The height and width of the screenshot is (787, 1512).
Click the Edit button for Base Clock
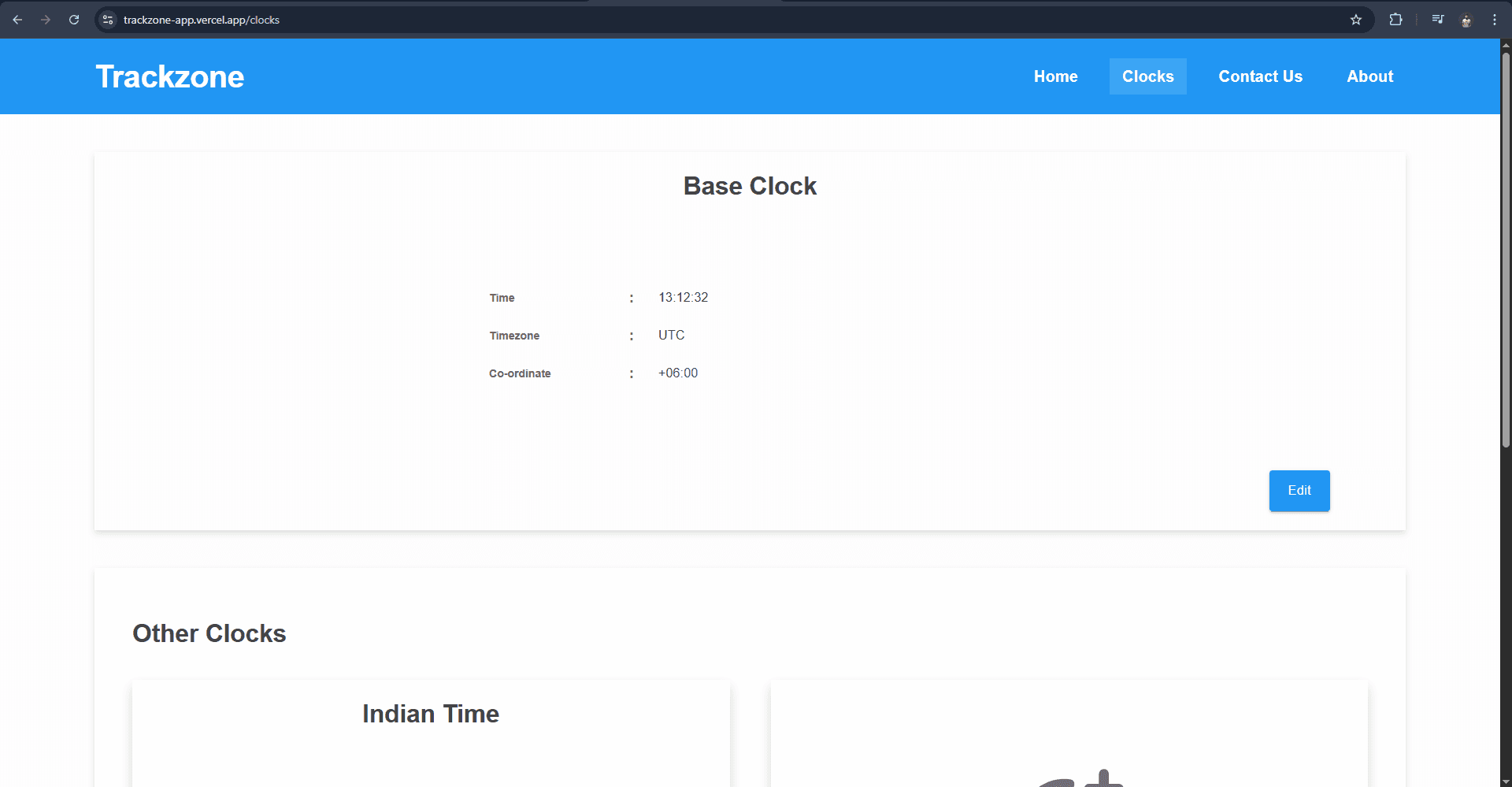tap(1299, 490)
